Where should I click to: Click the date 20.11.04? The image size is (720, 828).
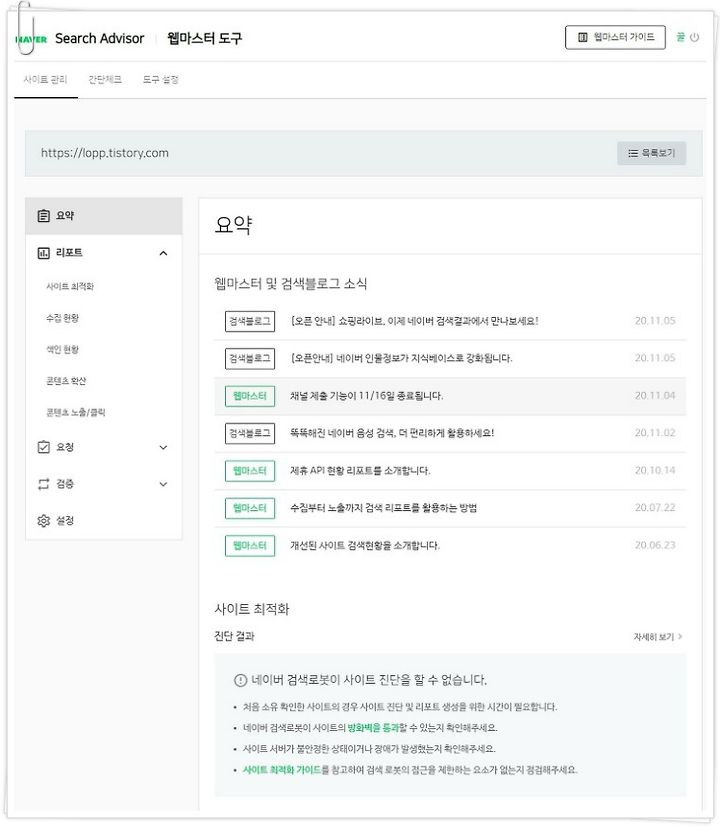click(x=655, y=396)
